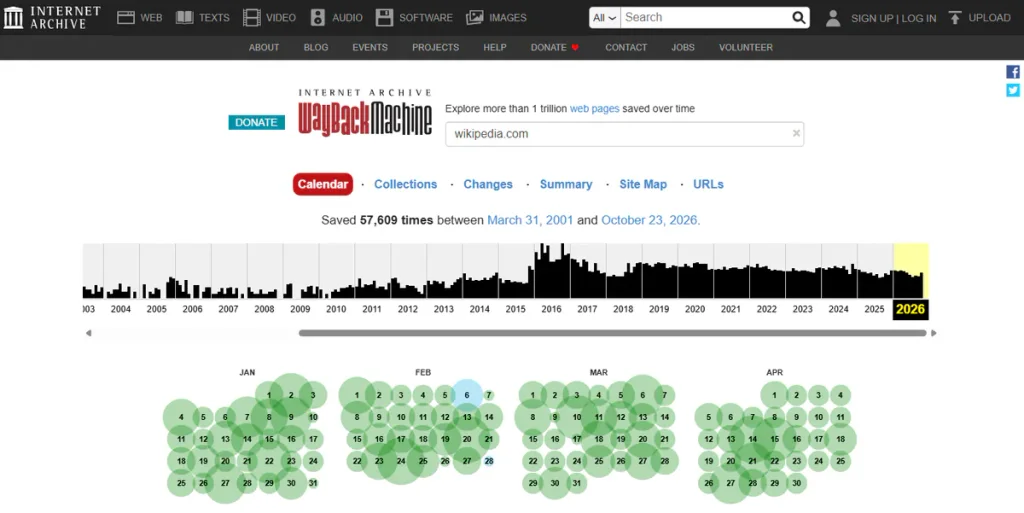The width and height of the screenshot is (1024, 513).
Task: Open the Software floppy disk icon
Action: [x=384, y=18]
